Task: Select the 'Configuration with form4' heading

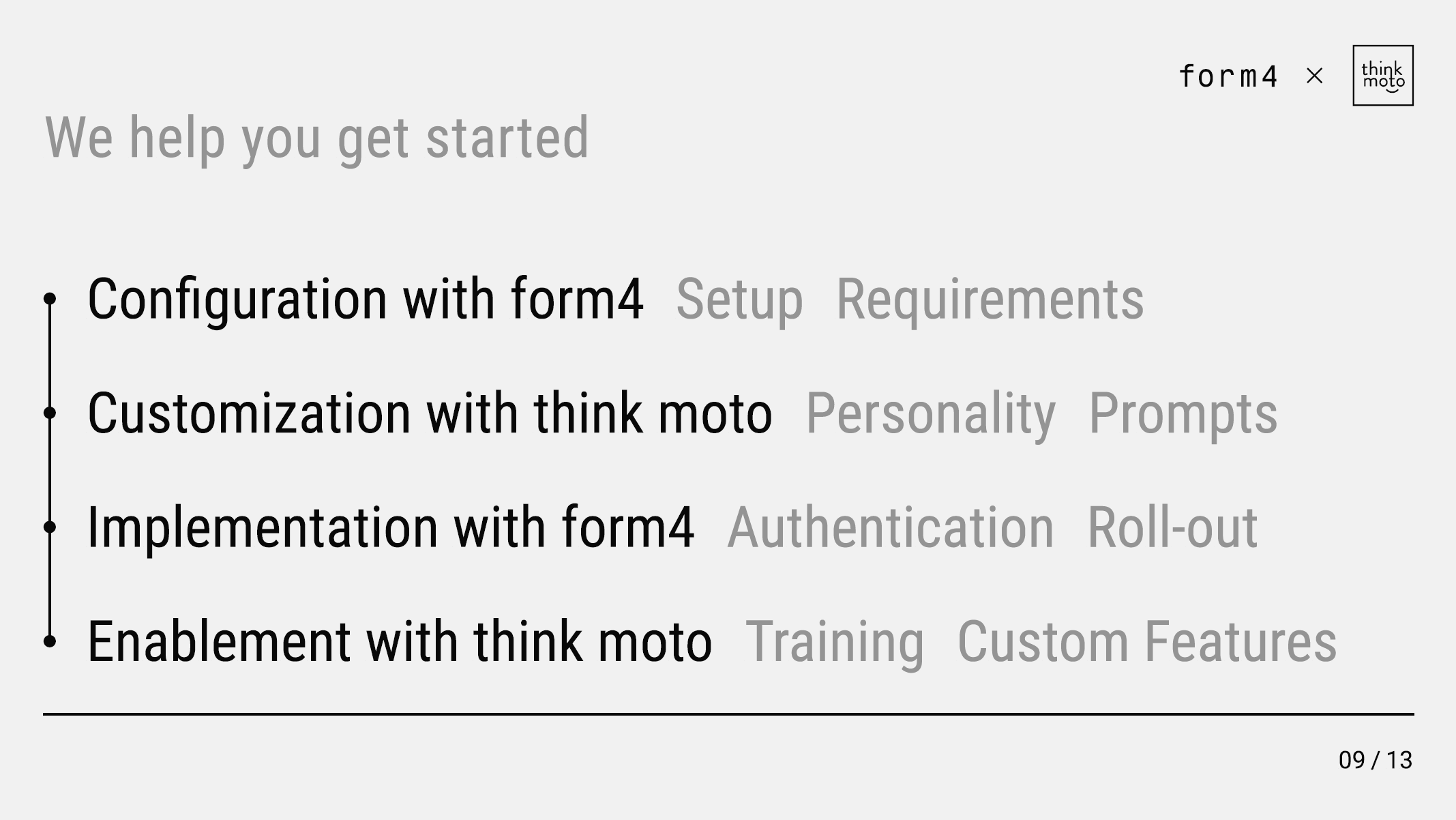Action: (x=366, y=299)
